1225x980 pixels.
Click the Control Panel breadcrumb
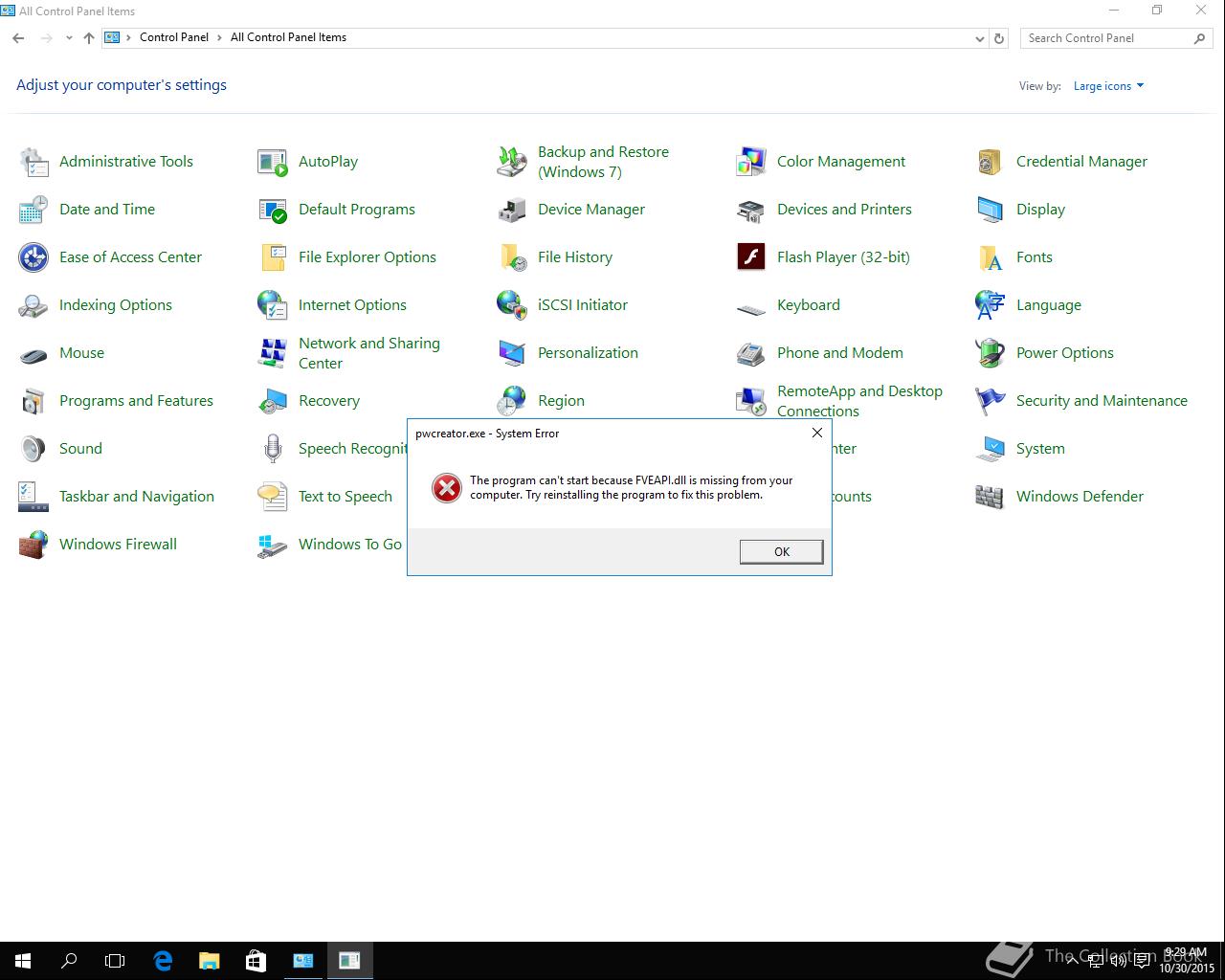point(174,37)
